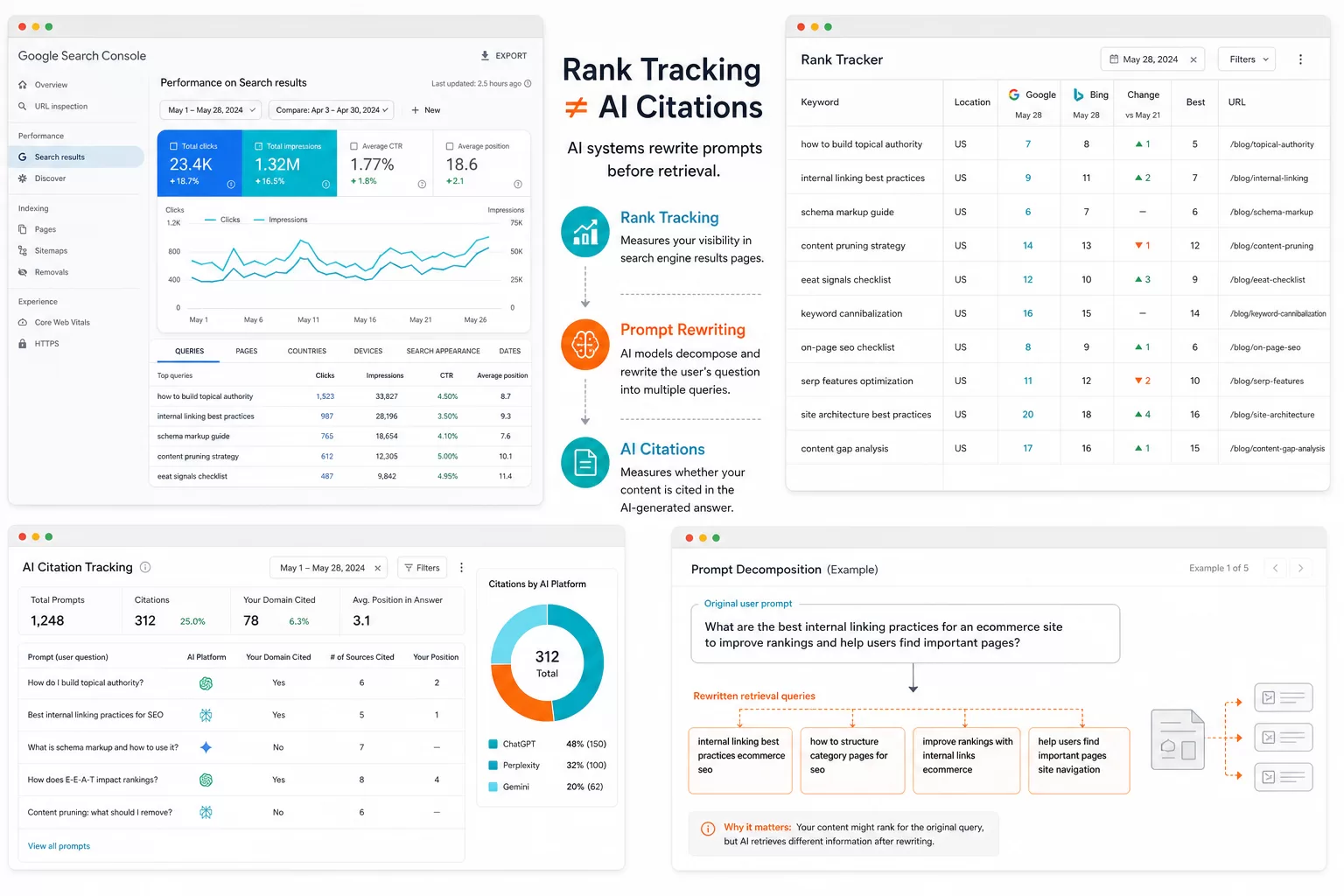The height and width of the screenshot is (896, 1344).
Task: Switch to the Devices tab
Action: coord(368,351)
